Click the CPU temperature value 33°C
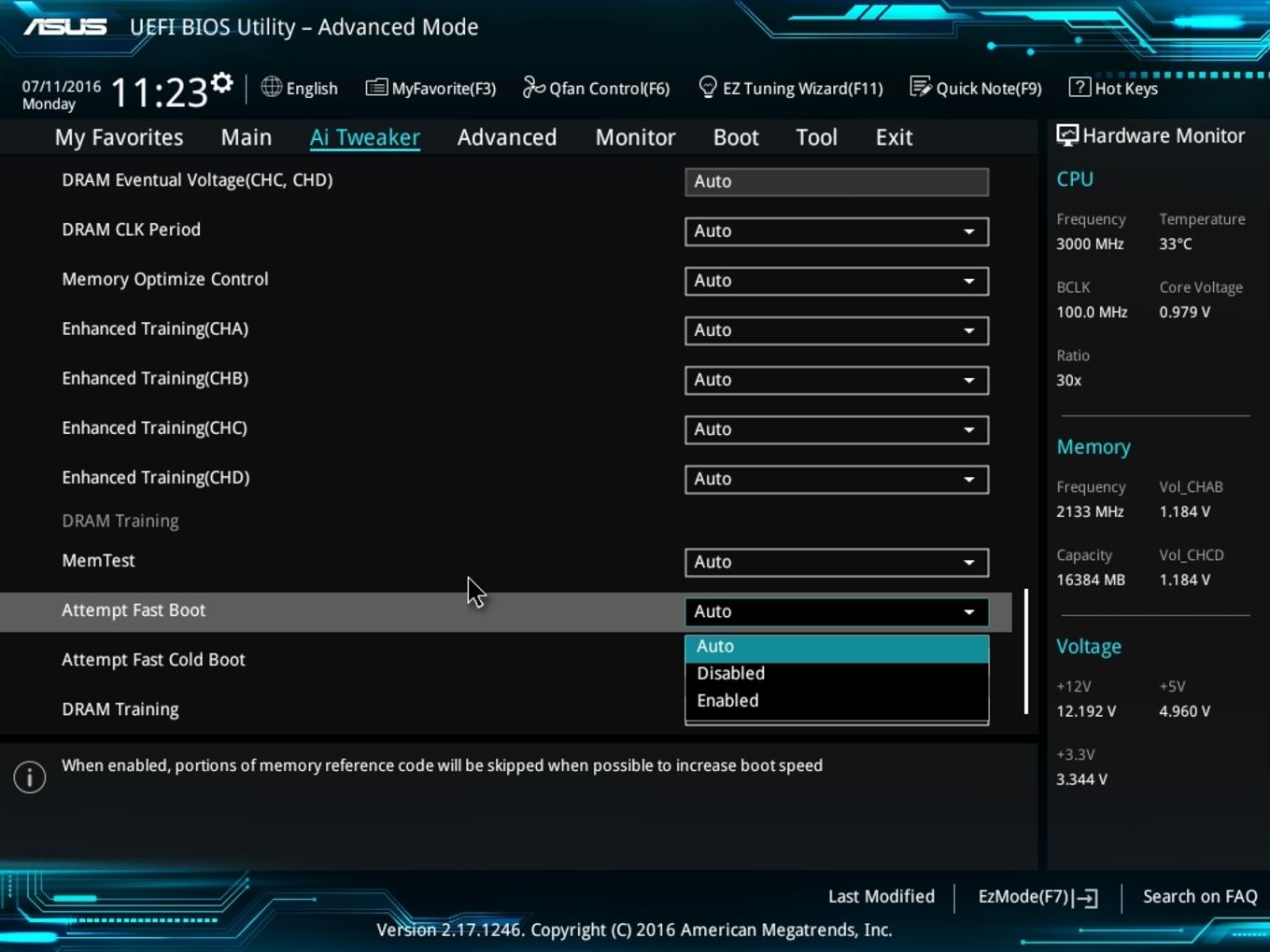Viewport: 1270px width, 952px height. 1176,245
